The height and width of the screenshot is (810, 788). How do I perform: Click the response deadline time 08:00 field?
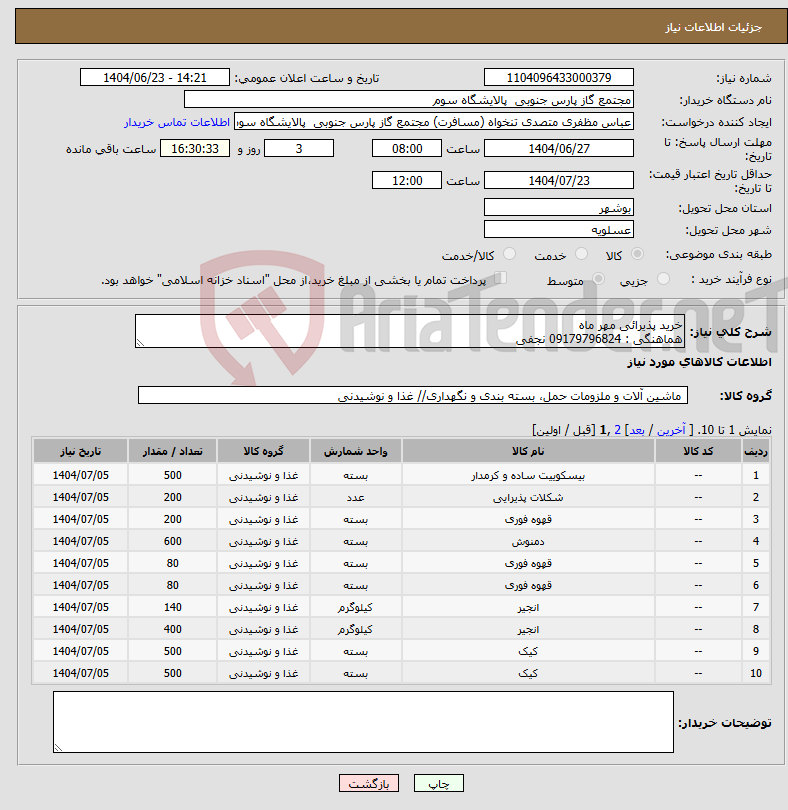[407, 148]
